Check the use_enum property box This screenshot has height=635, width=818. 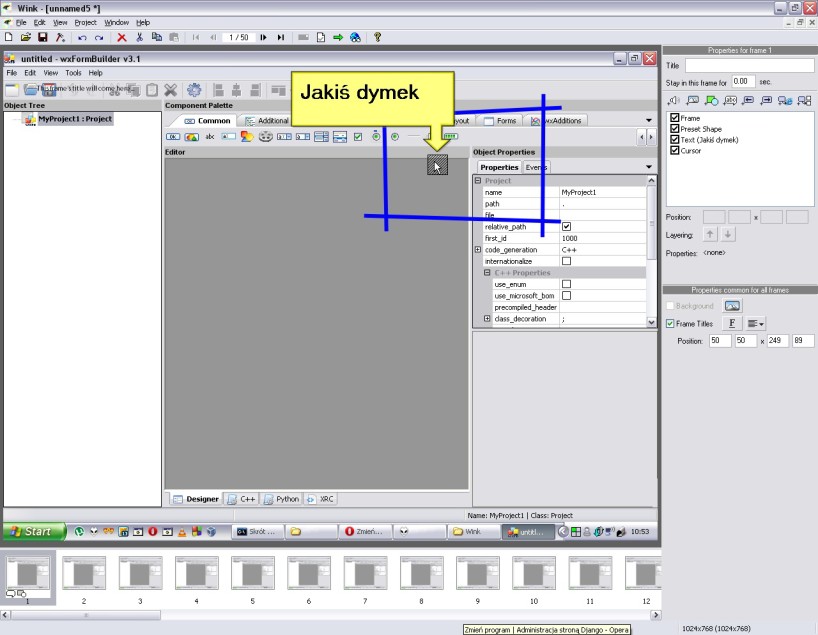(x=567, y=284)
